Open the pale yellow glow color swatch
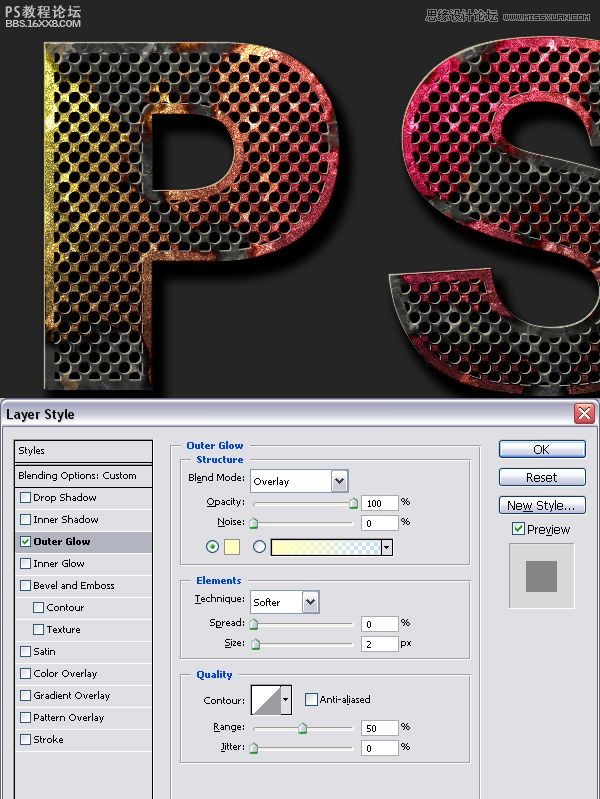600x799 pixels. (x=232, y=547)
